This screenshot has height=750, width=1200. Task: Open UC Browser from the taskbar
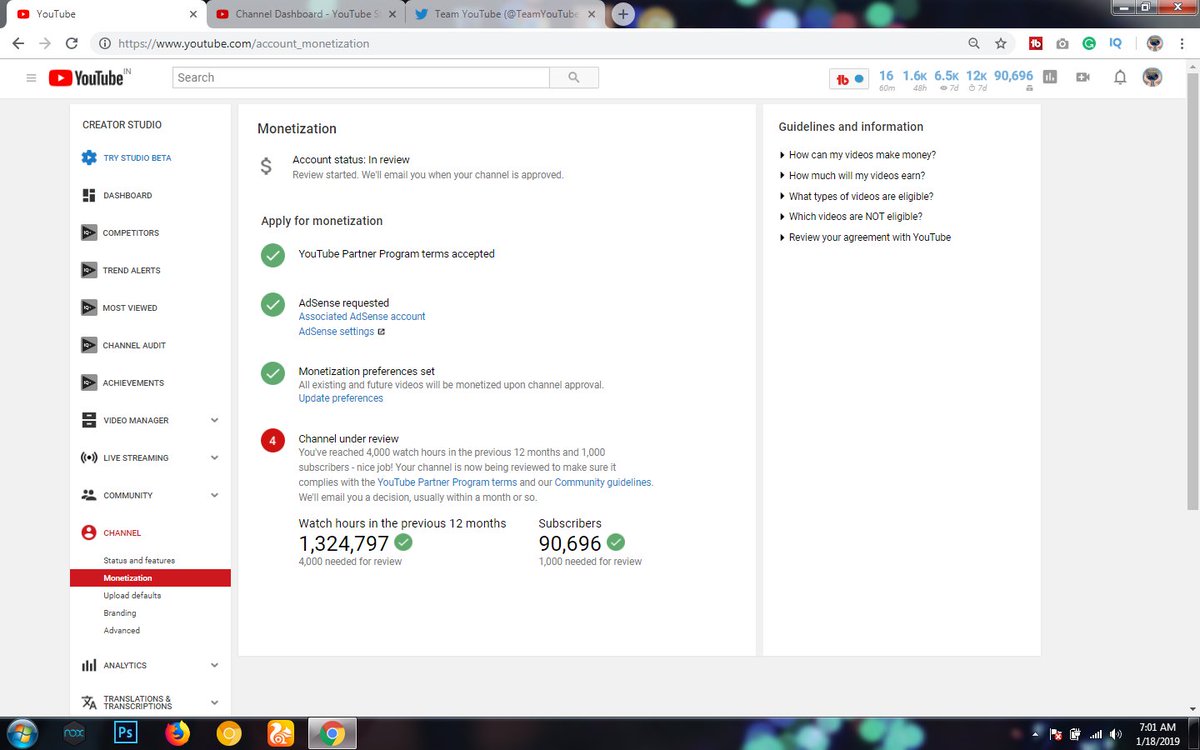point(280,733)
